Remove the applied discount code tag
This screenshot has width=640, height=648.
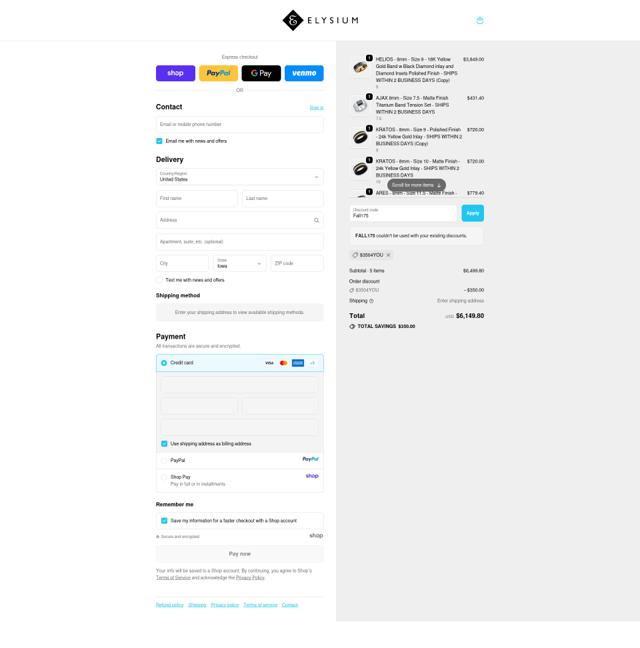pos(388,255)
